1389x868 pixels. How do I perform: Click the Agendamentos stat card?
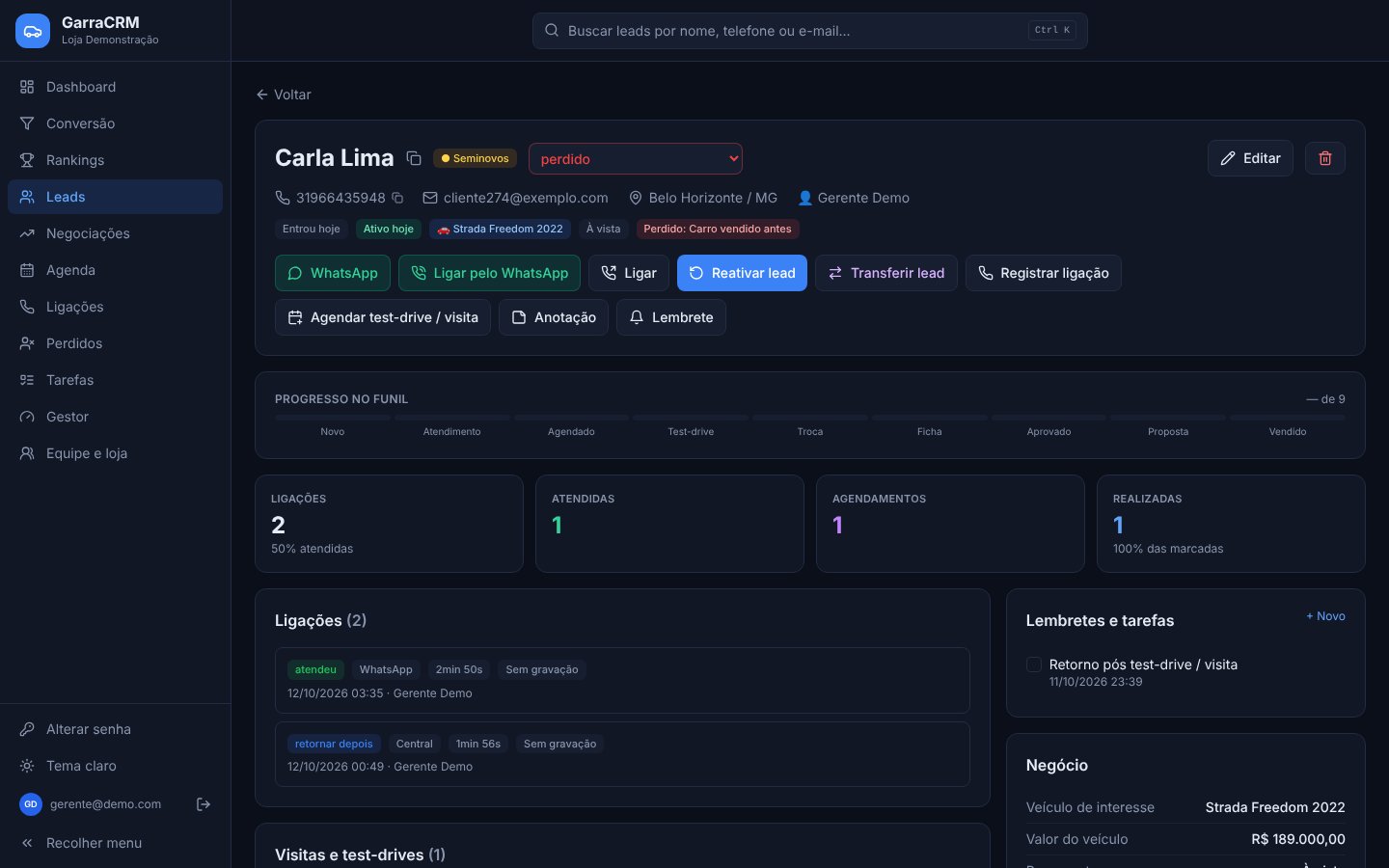(x=950, y=524)
